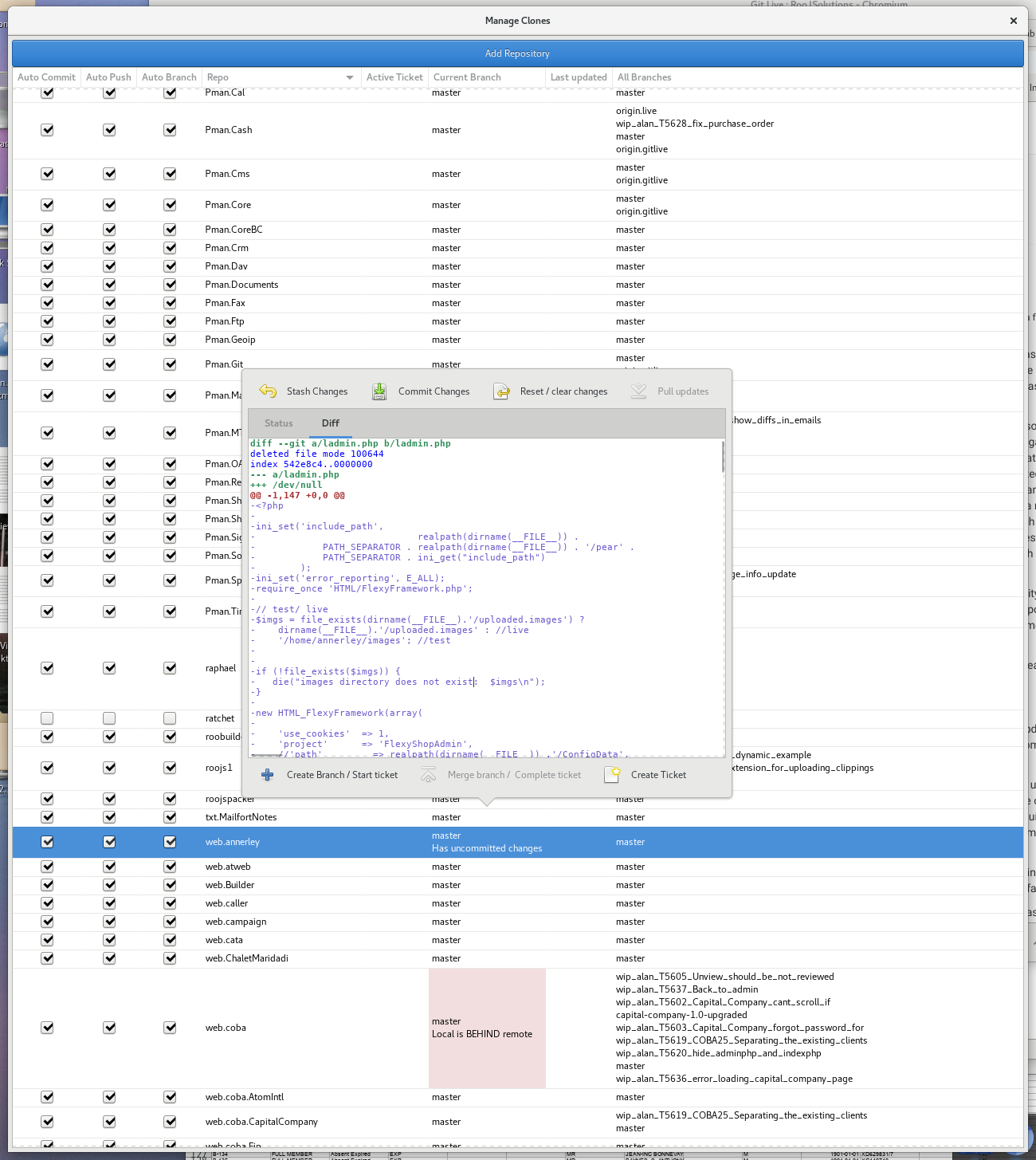Click the Create Ticket note icon

[x=612, y=775]
